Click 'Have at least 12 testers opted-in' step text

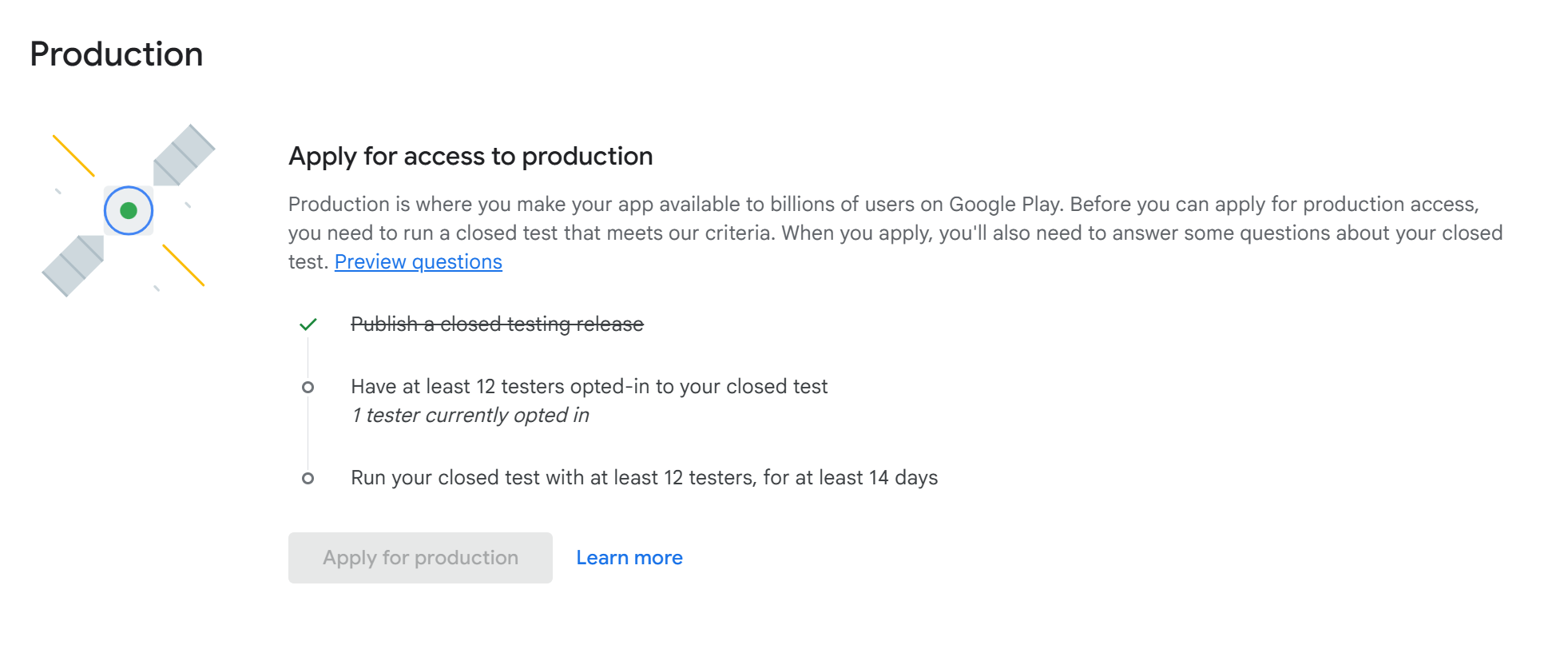click(589, 387)
